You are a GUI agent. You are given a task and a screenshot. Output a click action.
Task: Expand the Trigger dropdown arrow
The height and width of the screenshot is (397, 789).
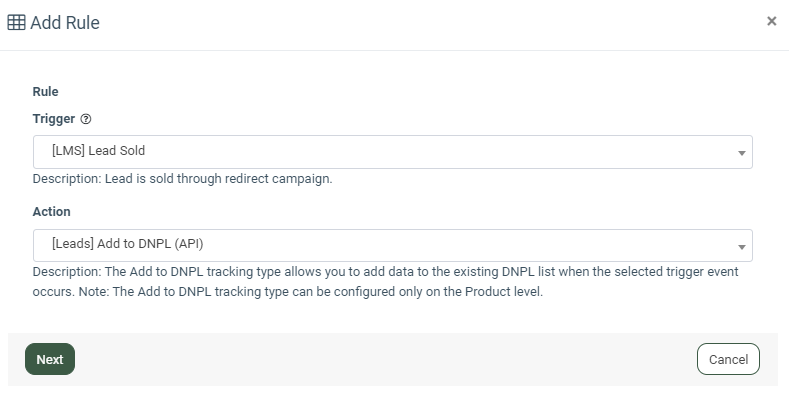point(741,153)
